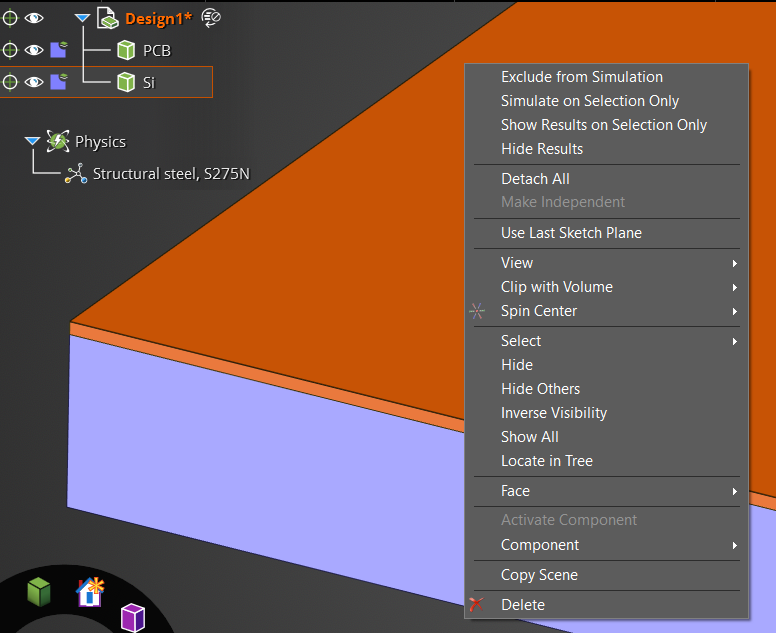Expand Spin Center submenu arrow
The height and width of the screenshot is (633, 776).
click(735, 311)
